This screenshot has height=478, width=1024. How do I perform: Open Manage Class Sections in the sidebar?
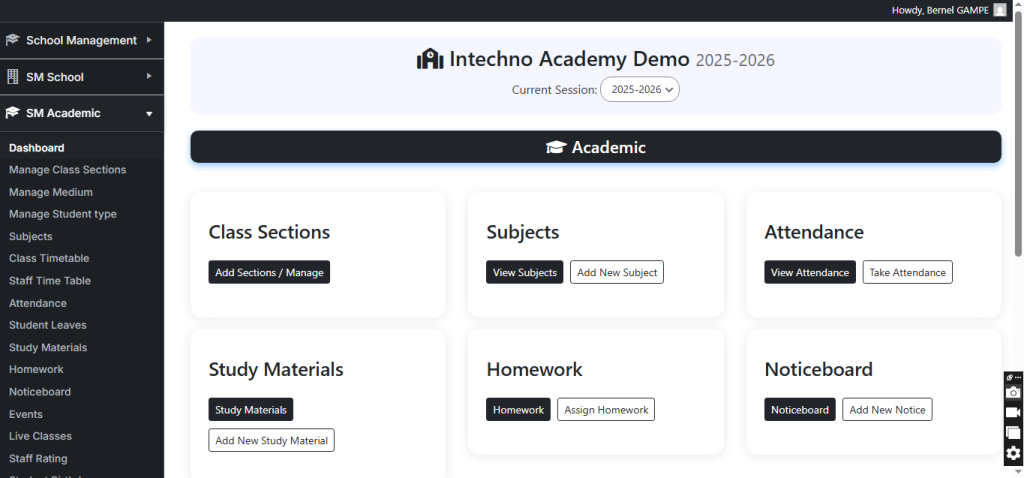coord(68,170)
